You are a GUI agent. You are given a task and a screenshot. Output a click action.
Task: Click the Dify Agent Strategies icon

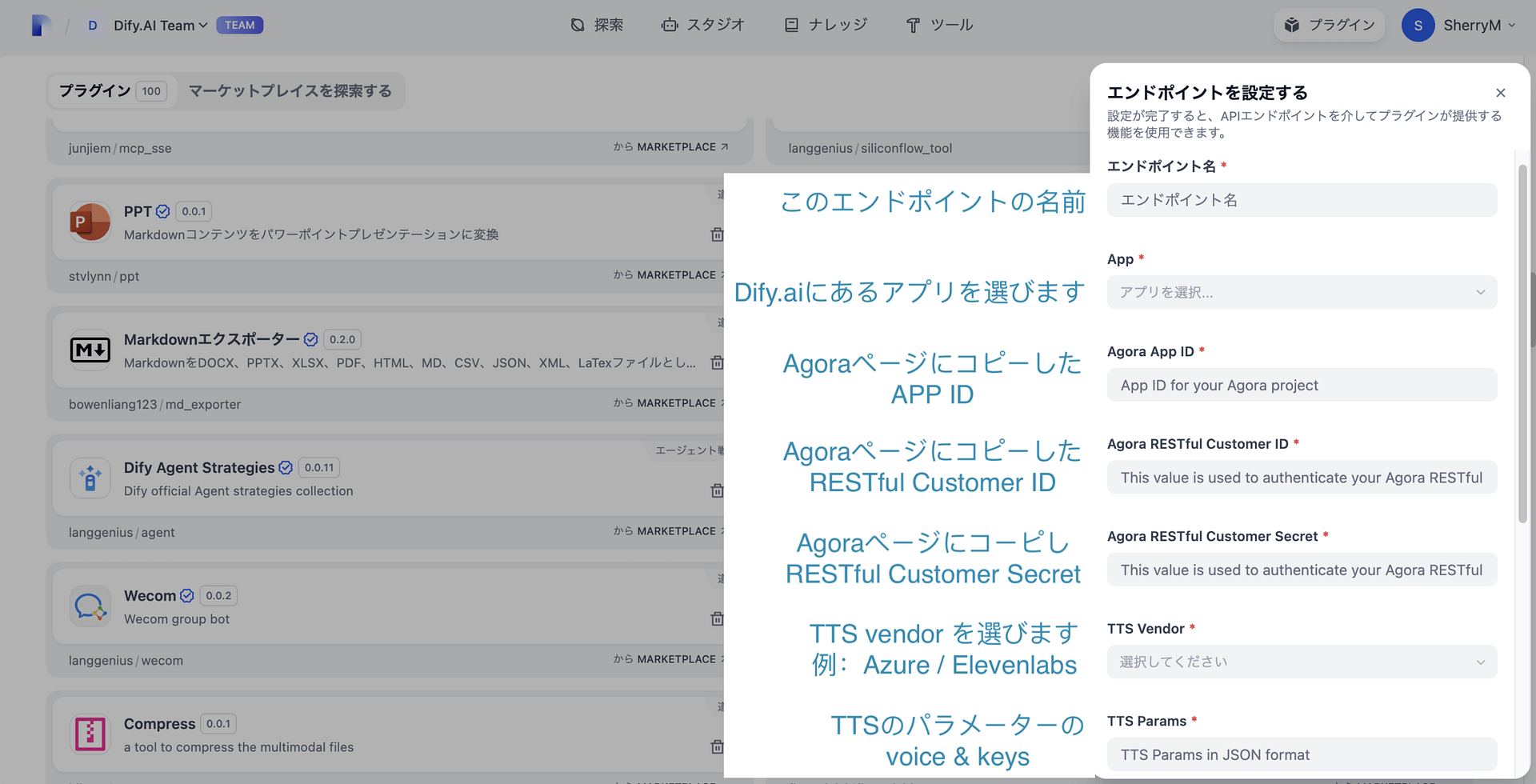[90, 478]
